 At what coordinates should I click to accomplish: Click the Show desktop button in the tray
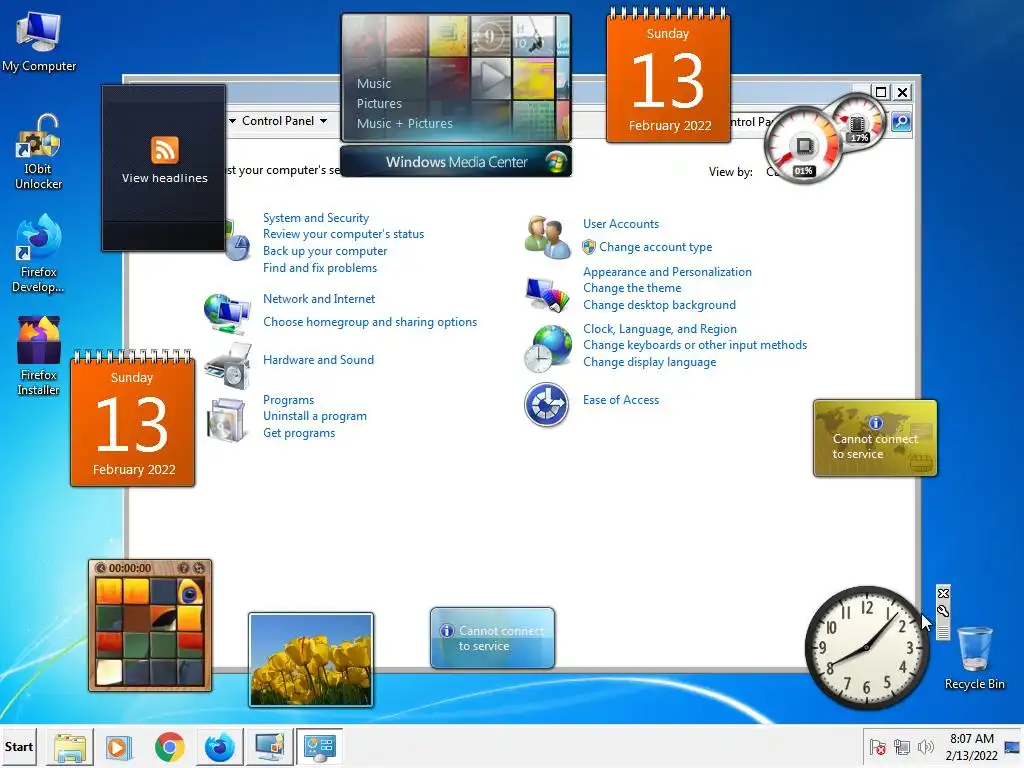(1013, 747)
